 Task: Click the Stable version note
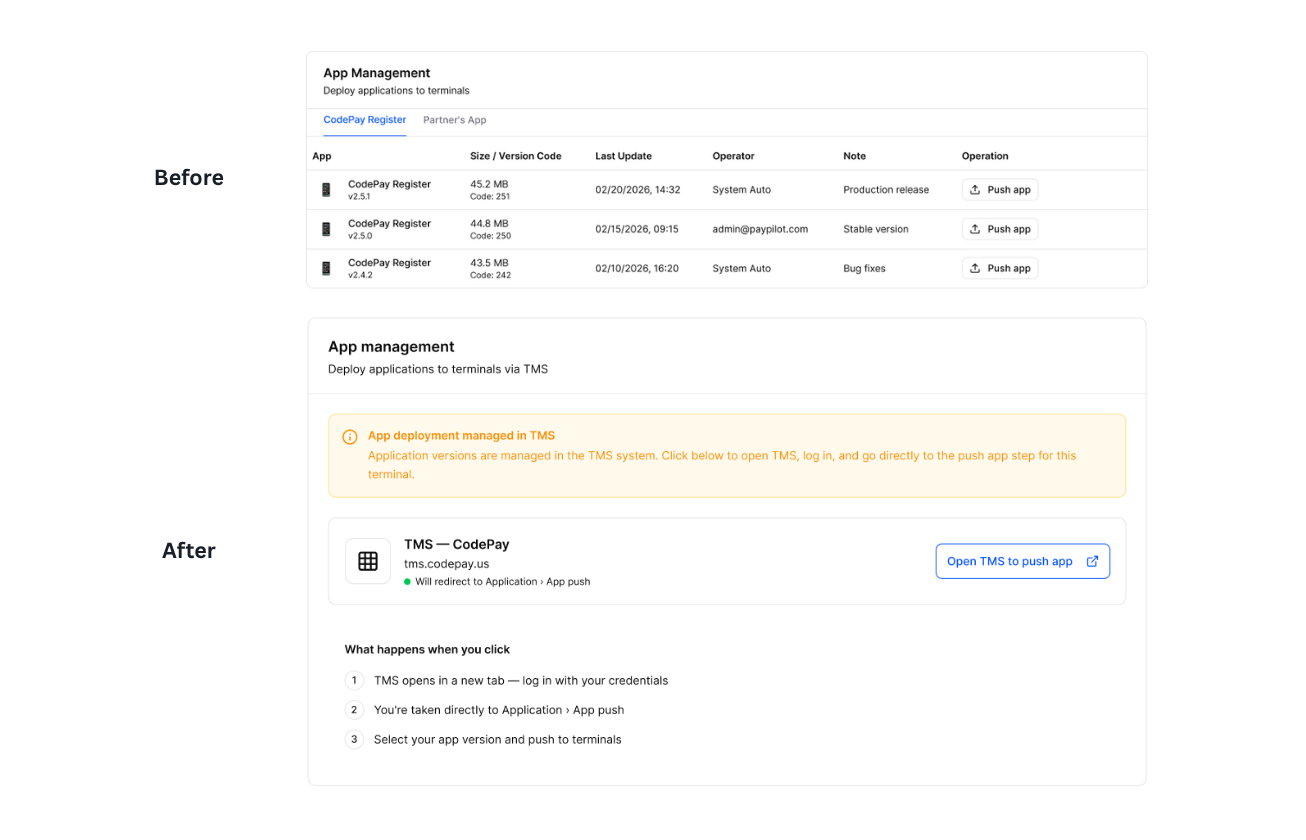(x=876, y=229)
